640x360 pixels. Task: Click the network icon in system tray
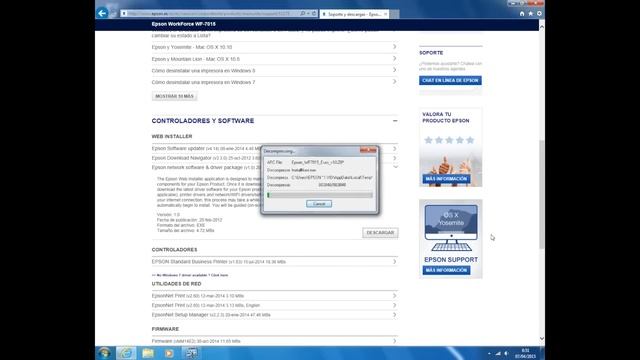[498, 353]
